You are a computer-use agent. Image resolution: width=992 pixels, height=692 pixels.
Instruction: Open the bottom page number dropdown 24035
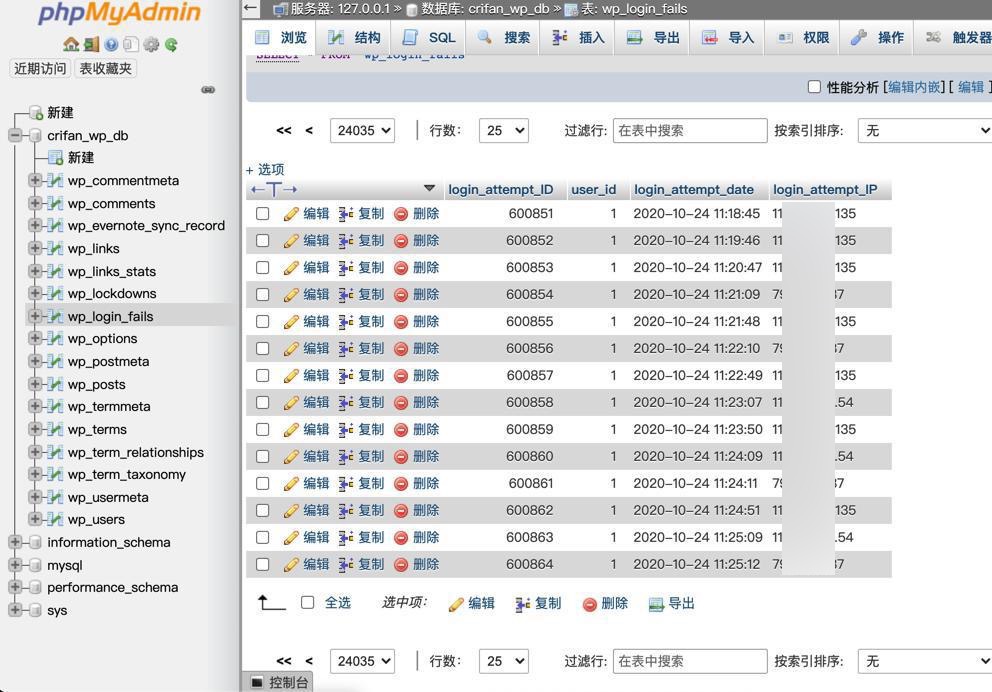tap(363, 661)
